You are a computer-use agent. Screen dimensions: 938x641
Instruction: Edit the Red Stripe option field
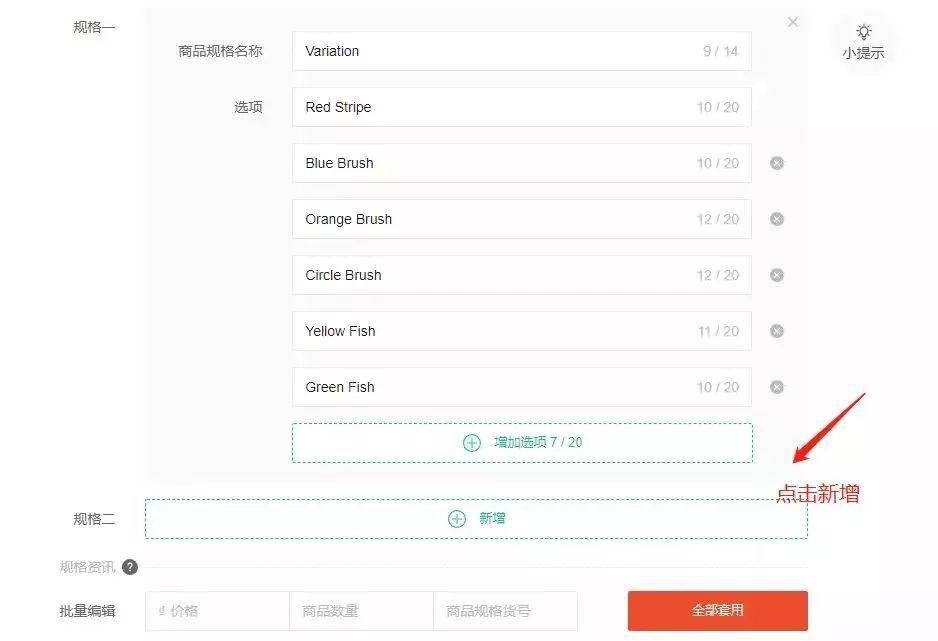[x=522, y=107]
